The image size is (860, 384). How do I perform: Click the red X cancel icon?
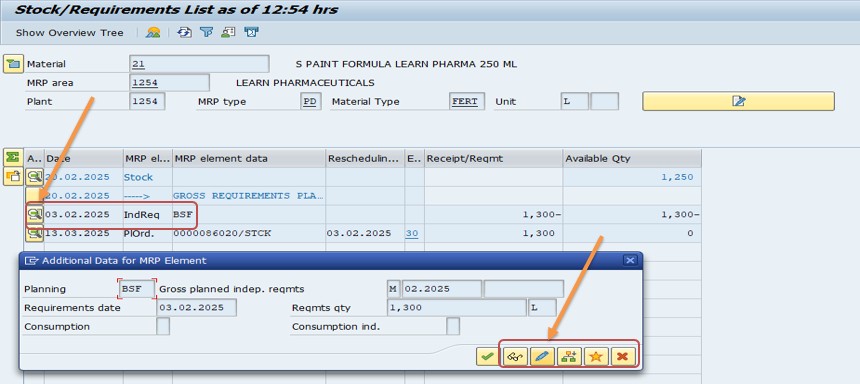click(x=623, y=357)
